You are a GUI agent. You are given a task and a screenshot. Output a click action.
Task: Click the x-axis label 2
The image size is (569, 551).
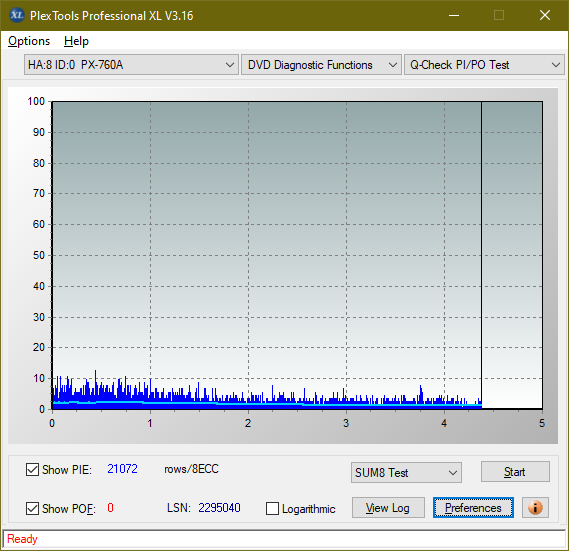click(248, 423)
